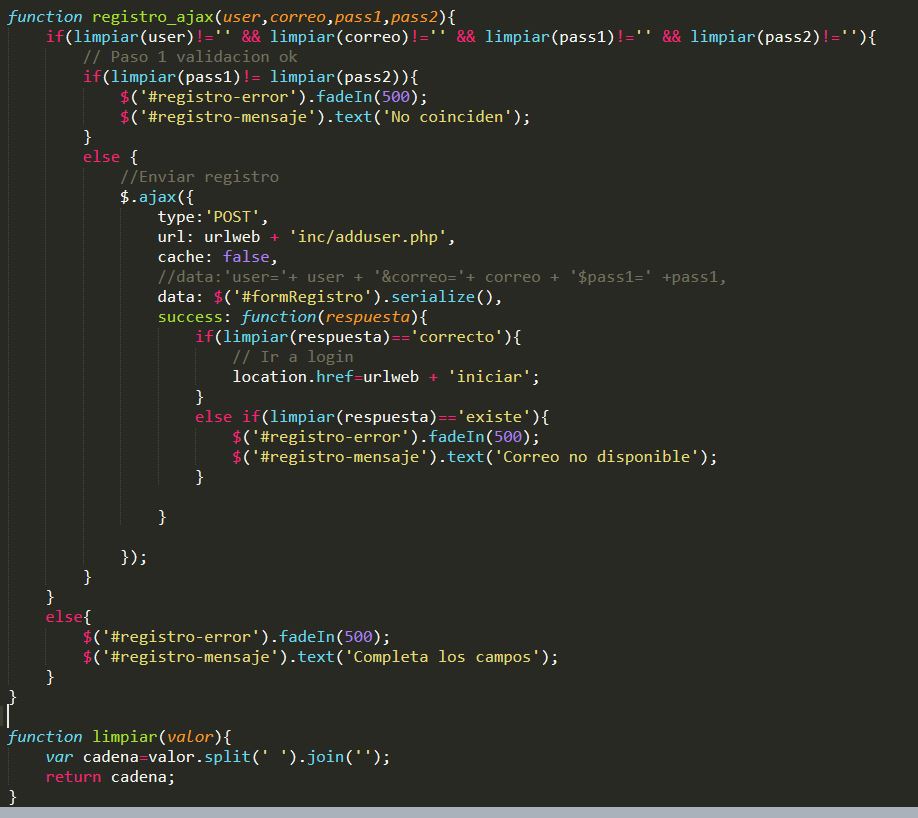Click the cache false value
Viewport: 918px width, 818px height.
click(x=246, y=257)
